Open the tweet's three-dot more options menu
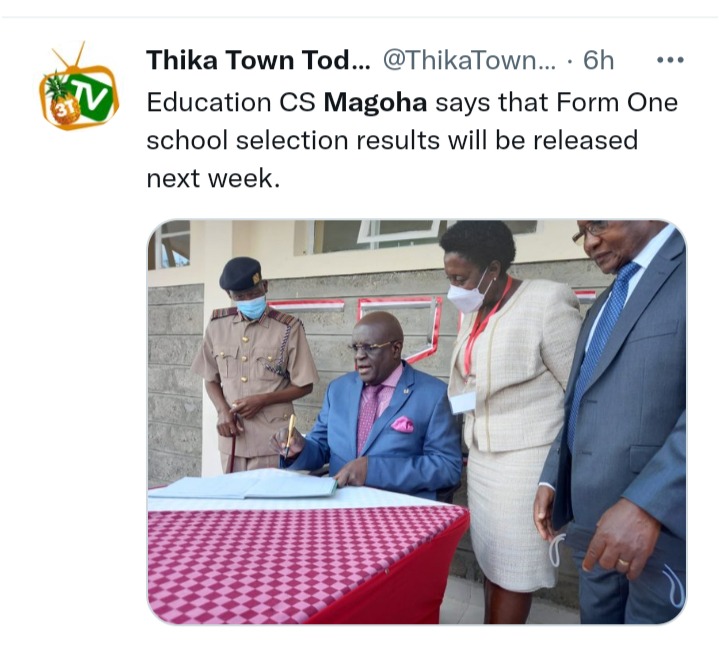The height and width of the screenshot is (651, 719). [670, 60]
